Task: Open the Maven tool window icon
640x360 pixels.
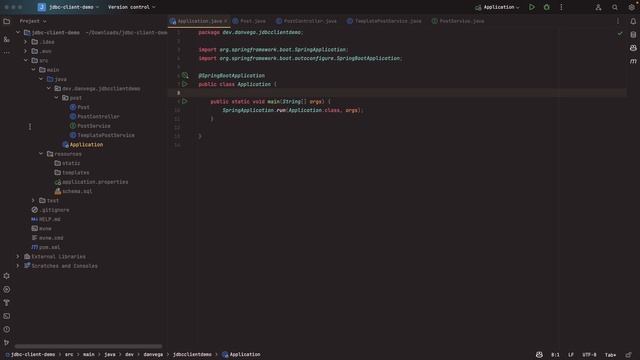Action: tap(633, 61)
